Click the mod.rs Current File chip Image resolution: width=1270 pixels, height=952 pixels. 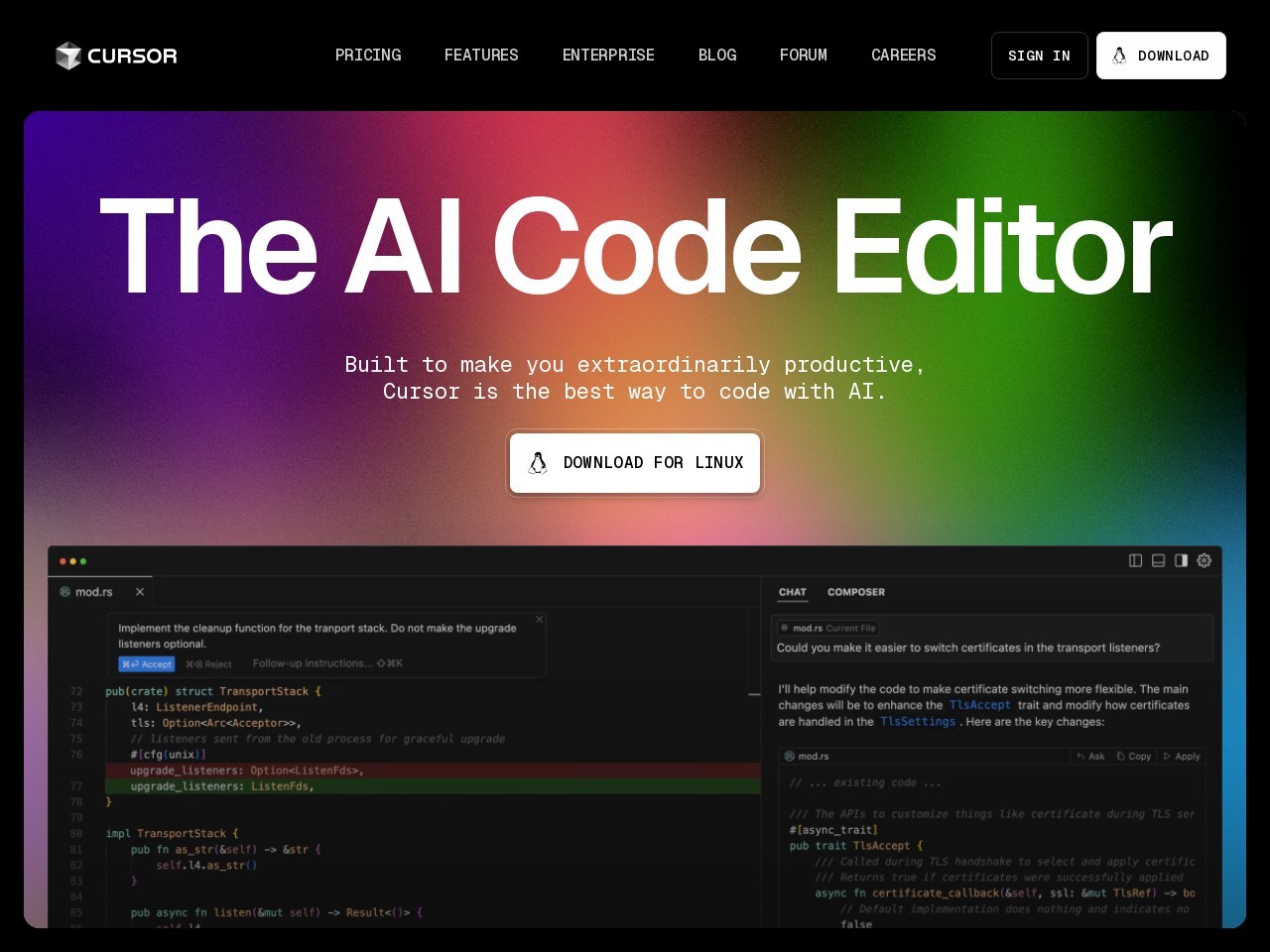click(x=827, y=628)
